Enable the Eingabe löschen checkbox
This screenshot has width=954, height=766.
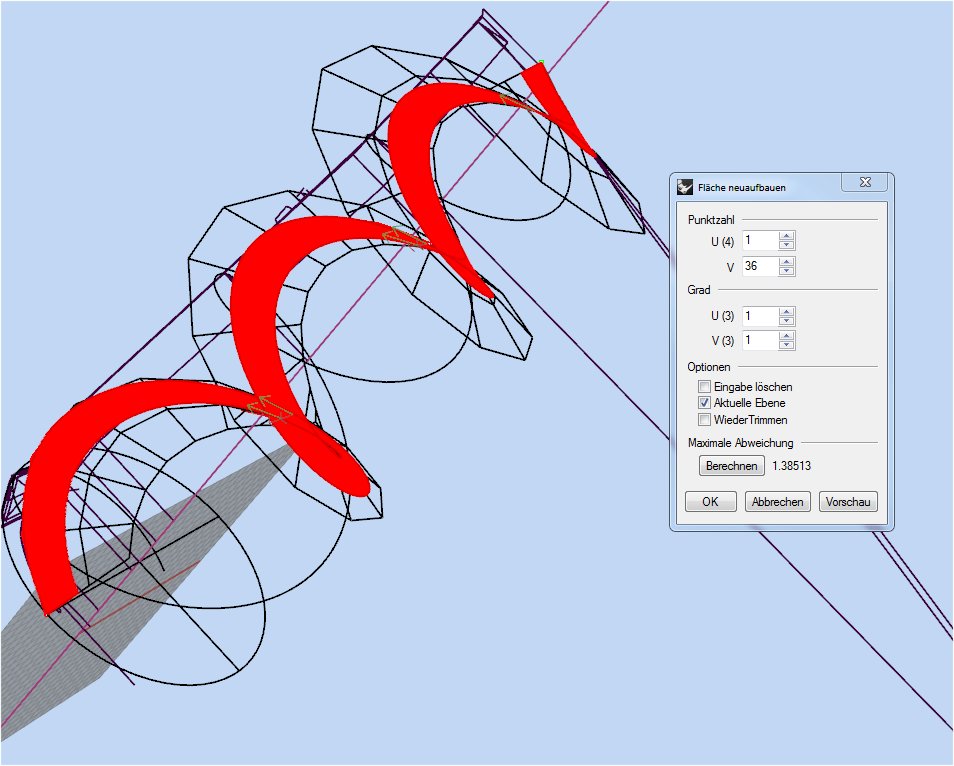[x=704, y=386]
